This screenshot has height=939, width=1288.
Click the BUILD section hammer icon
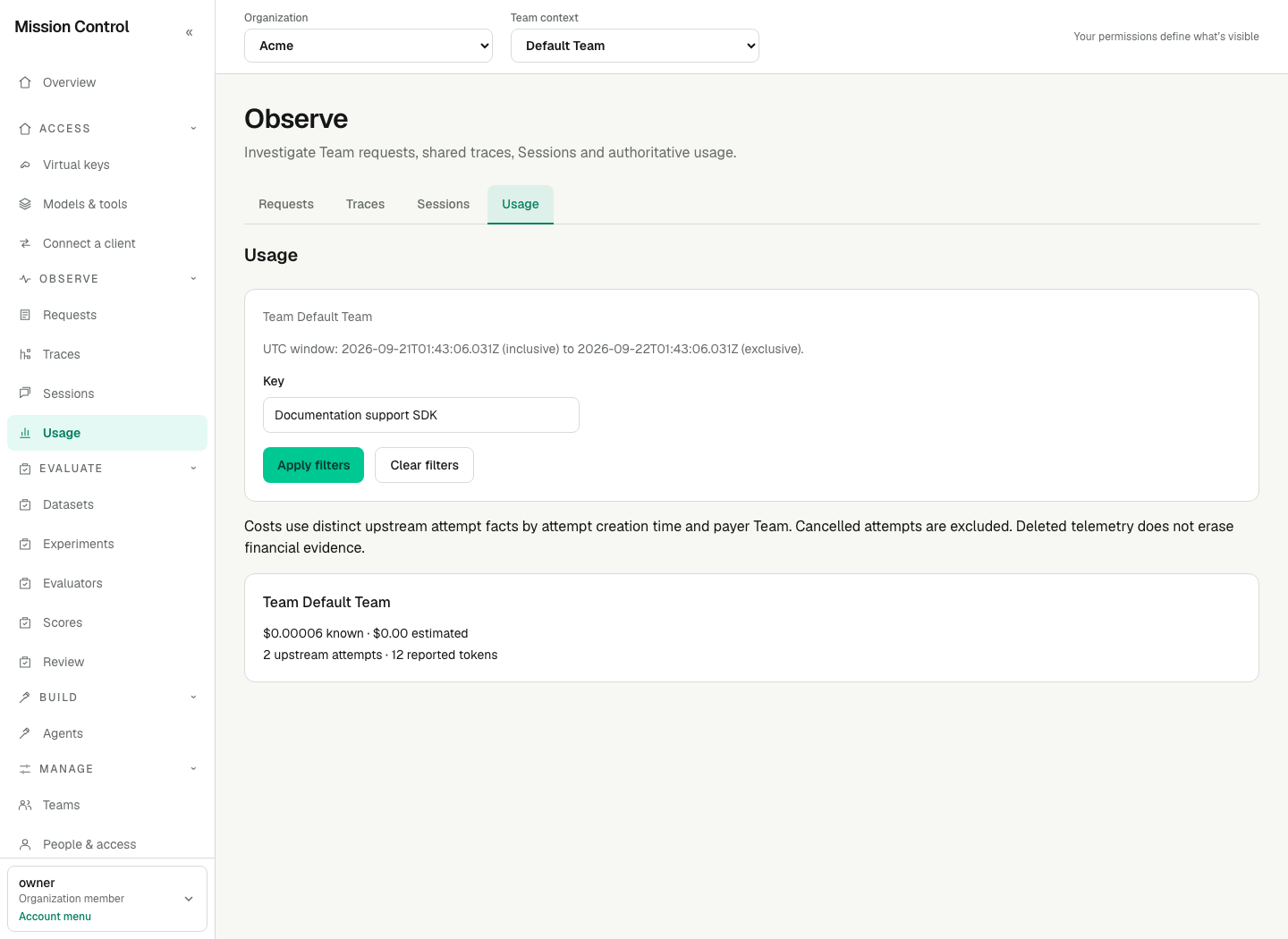[25, 698]
